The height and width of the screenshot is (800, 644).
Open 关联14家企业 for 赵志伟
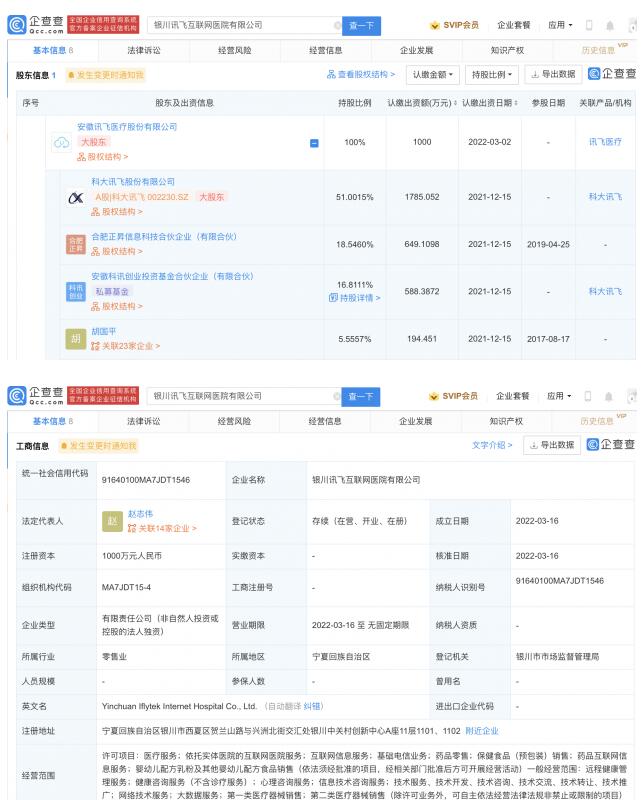(x=162, y=529)
